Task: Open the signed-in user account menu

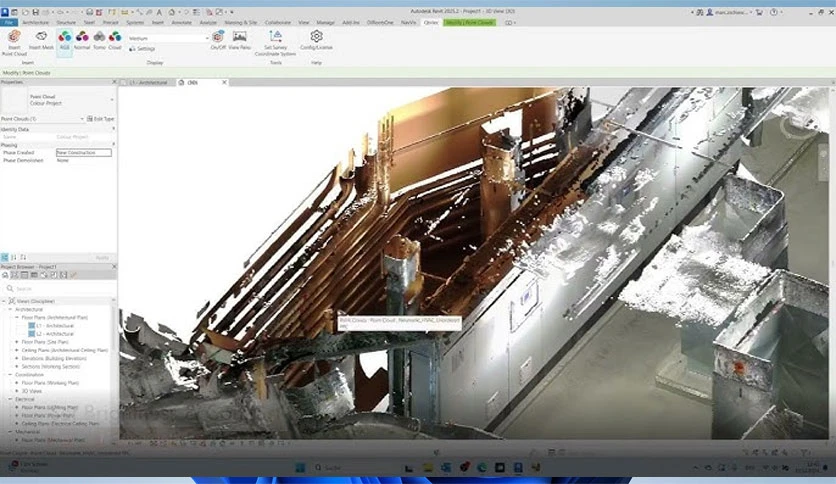Action: pos(729,12)
